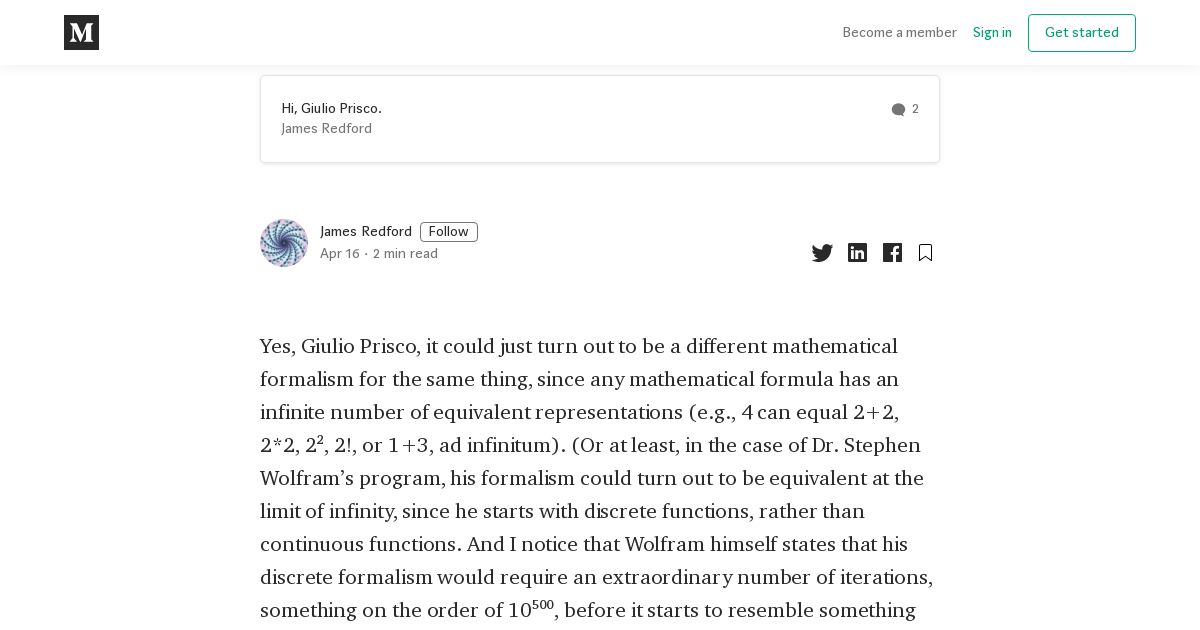The height and width of the screenshot is (630, 1200).
Task: Click the responses speech bubble icon
Action: pos(898,110)
